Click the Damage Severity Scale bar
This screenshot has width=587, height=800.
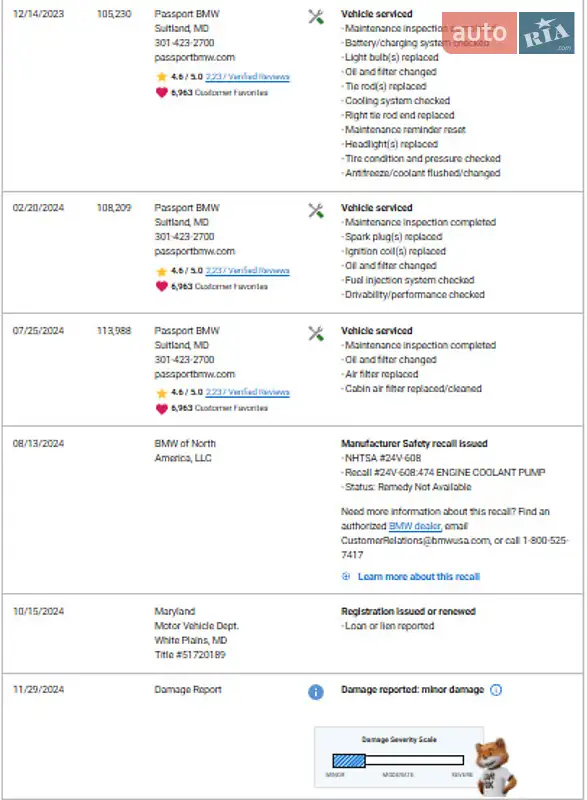(x=398, y=761)
